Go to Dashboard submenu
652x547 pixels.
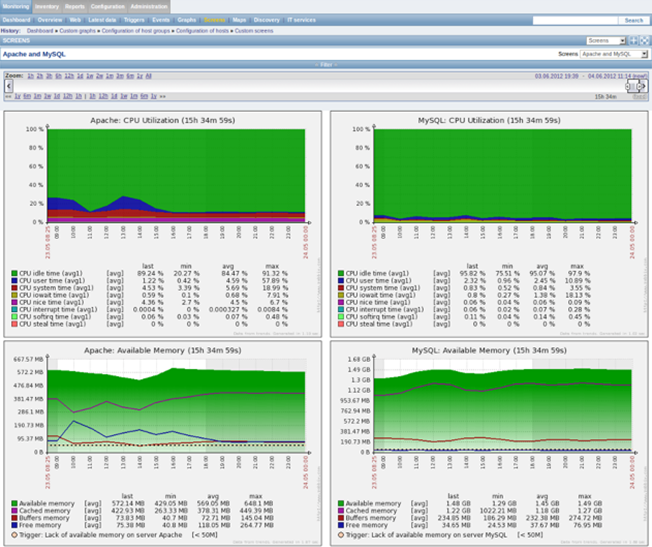[16, 20]
